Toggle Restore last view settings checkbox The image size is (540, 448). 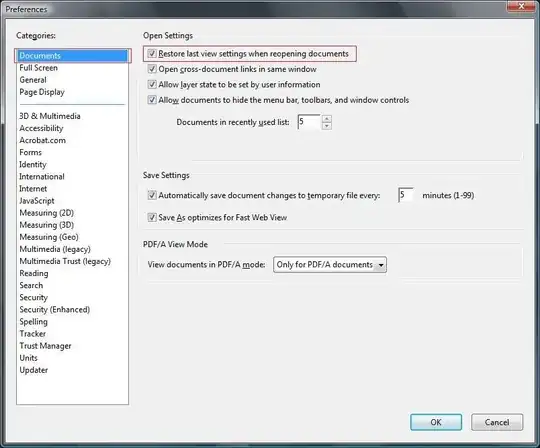click(x=152, y=53)
